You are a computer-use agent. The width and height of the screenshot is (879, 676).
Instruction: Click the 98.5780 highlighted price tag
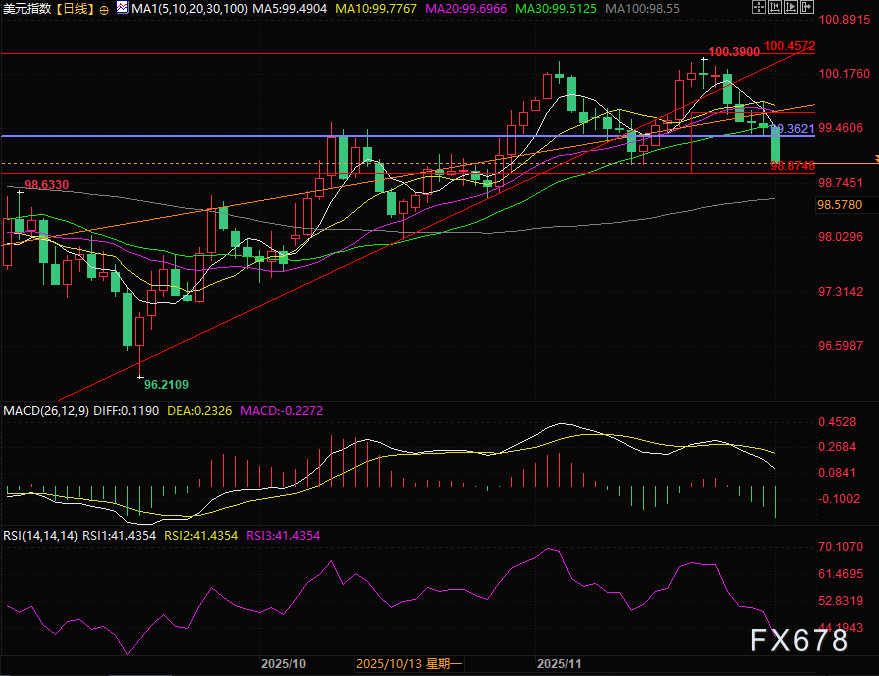click(x=840, y=205)
